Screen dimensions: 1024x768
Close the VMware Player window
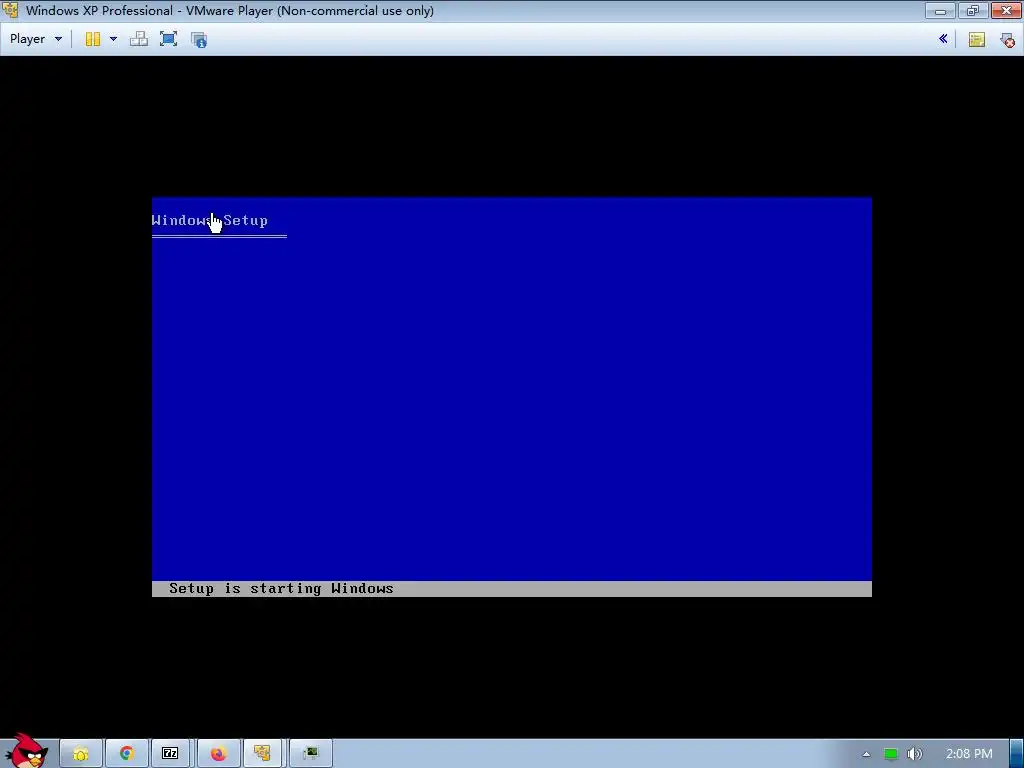[1006, 10]
